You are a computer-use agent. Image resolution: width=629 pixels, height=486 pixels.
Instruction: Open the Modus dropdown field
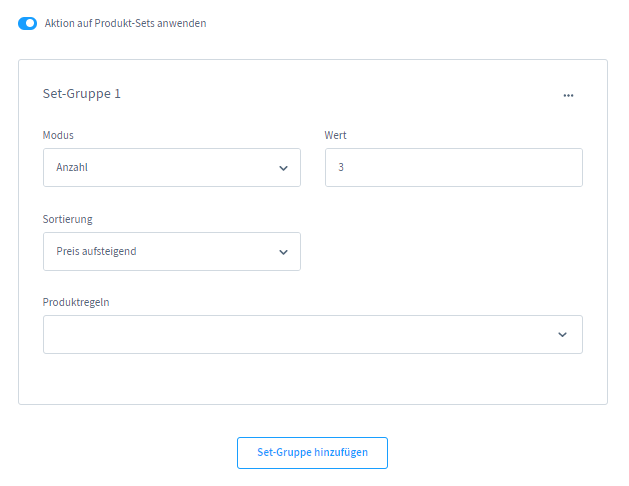160,168
